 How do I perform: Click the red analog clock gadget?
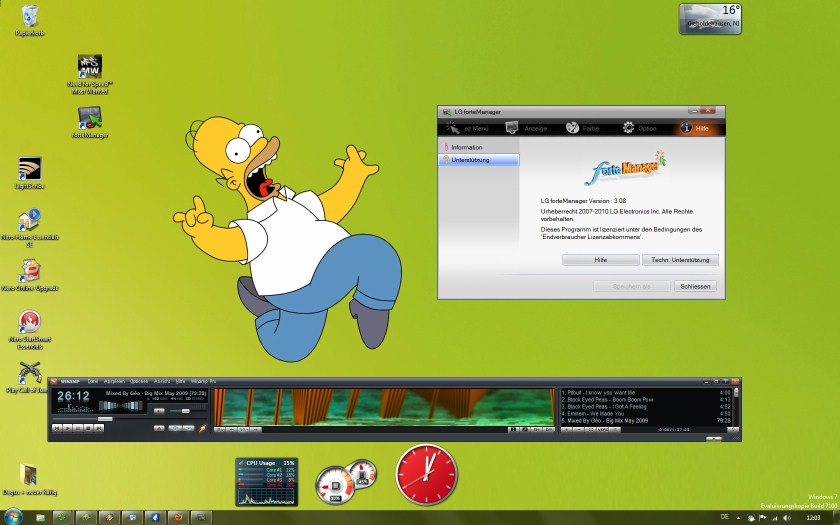[425, 474]
